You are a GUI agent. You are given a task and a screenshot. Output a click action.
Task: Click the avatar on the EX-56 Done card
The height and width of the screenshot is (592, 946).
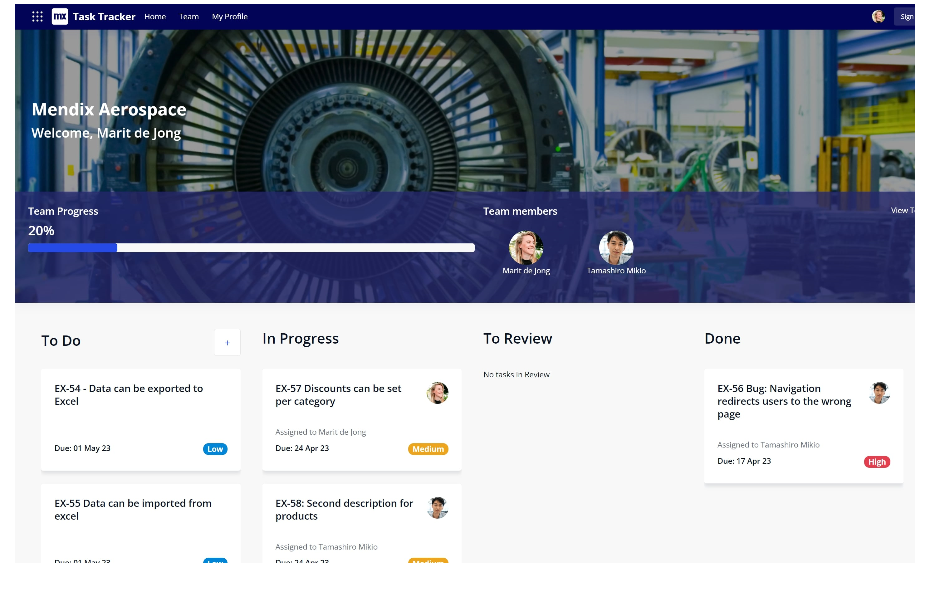[x=879, y=393]
